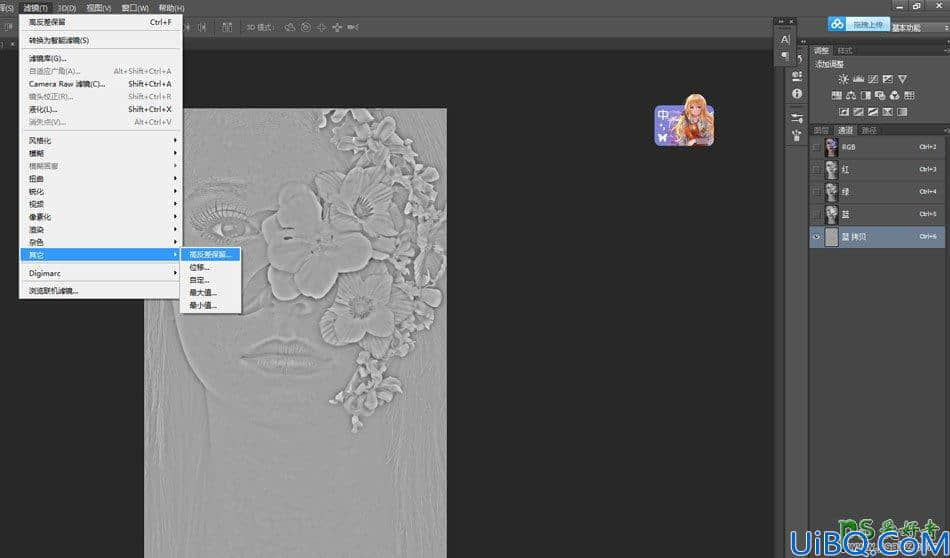Select the 3D pan mode icon
950x558 pixels.
321,27
